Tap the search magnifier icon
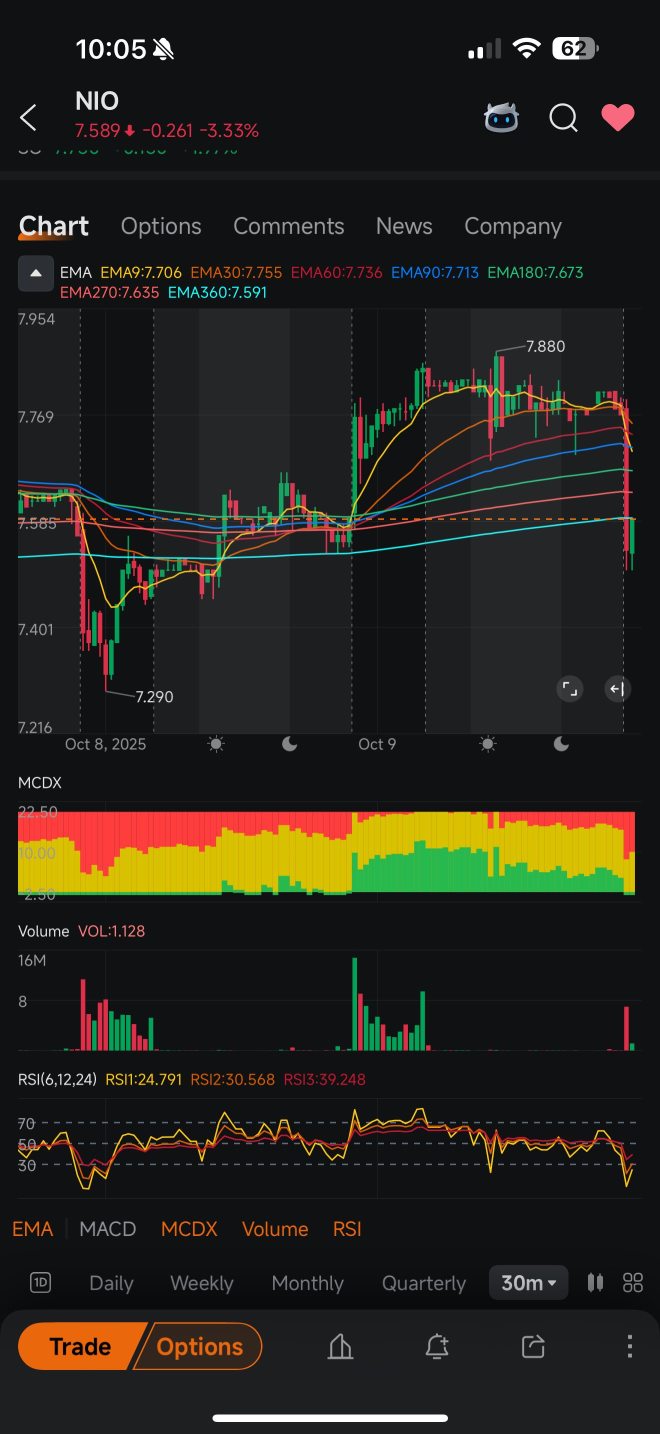Image resolution: width=660 pixels, height=1434 pixels. [x=563, y=118]
